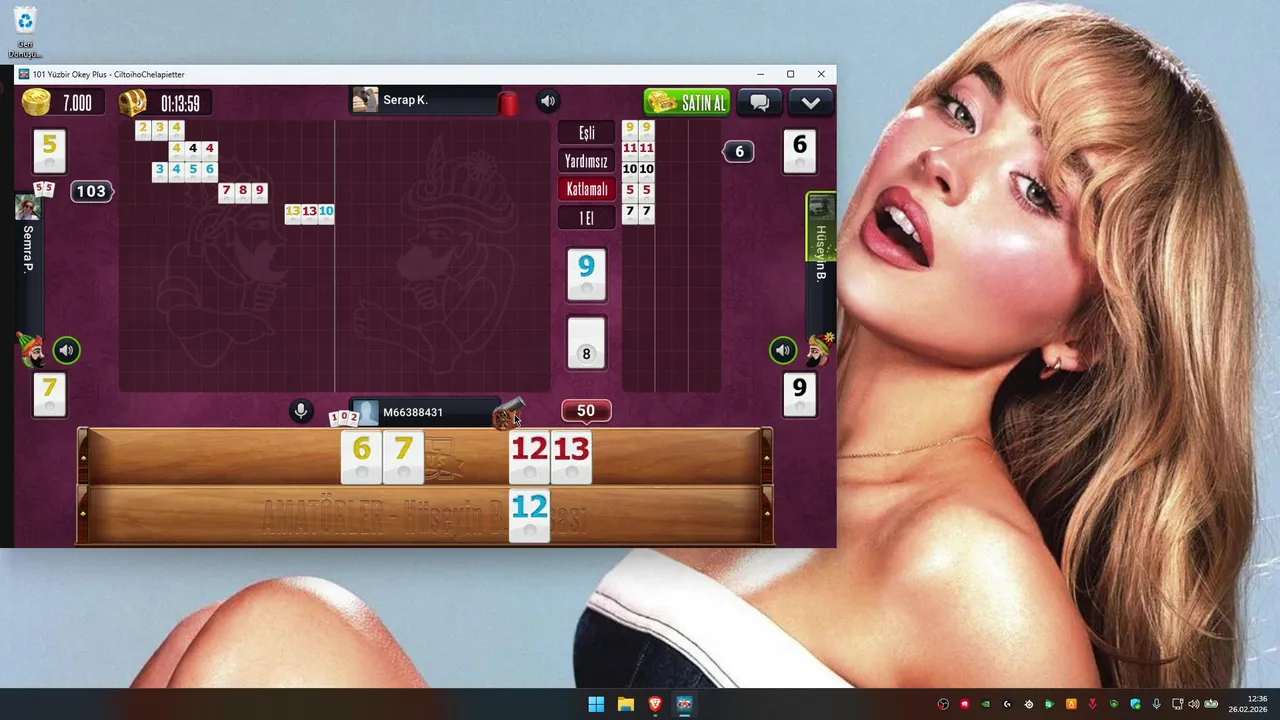Open Semra P.'s avatar photo
The image size is (1280, 720).
27,207
